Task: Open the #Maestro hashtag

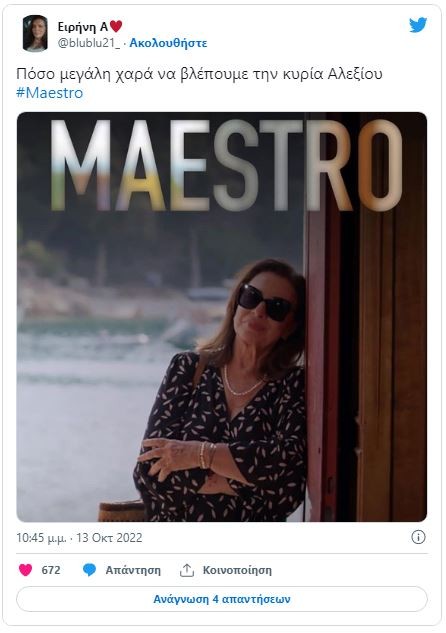Action: pos(50,93)
